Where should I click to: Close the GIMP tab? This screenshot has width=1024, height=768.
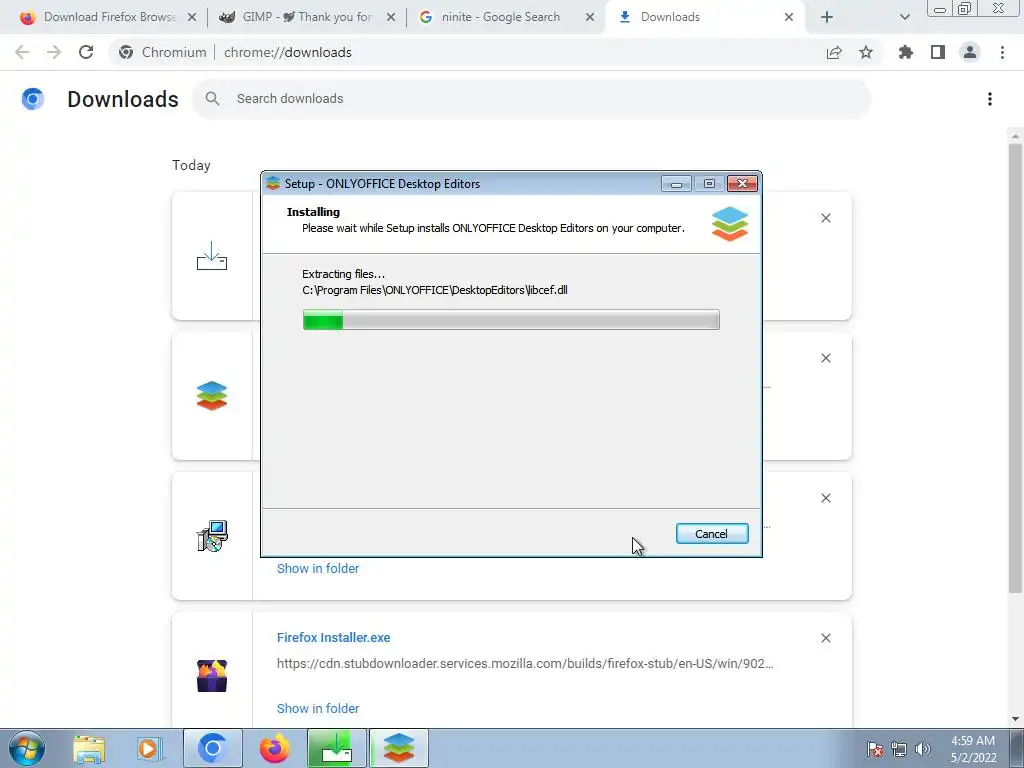391,18
